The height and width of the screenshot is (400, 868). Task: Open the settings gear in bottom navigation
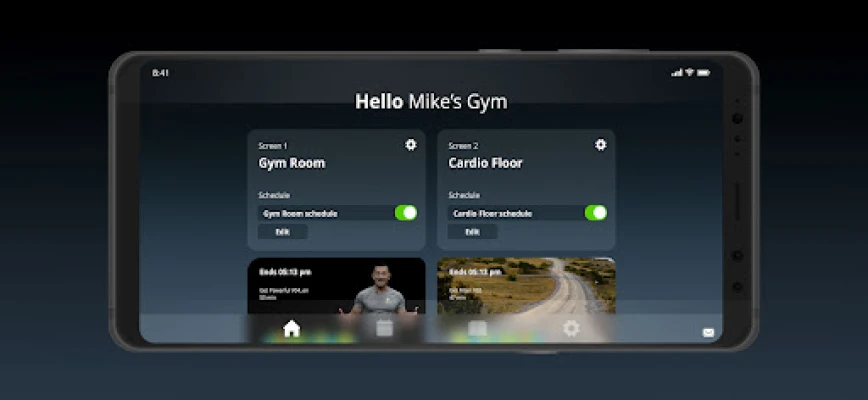571,328
